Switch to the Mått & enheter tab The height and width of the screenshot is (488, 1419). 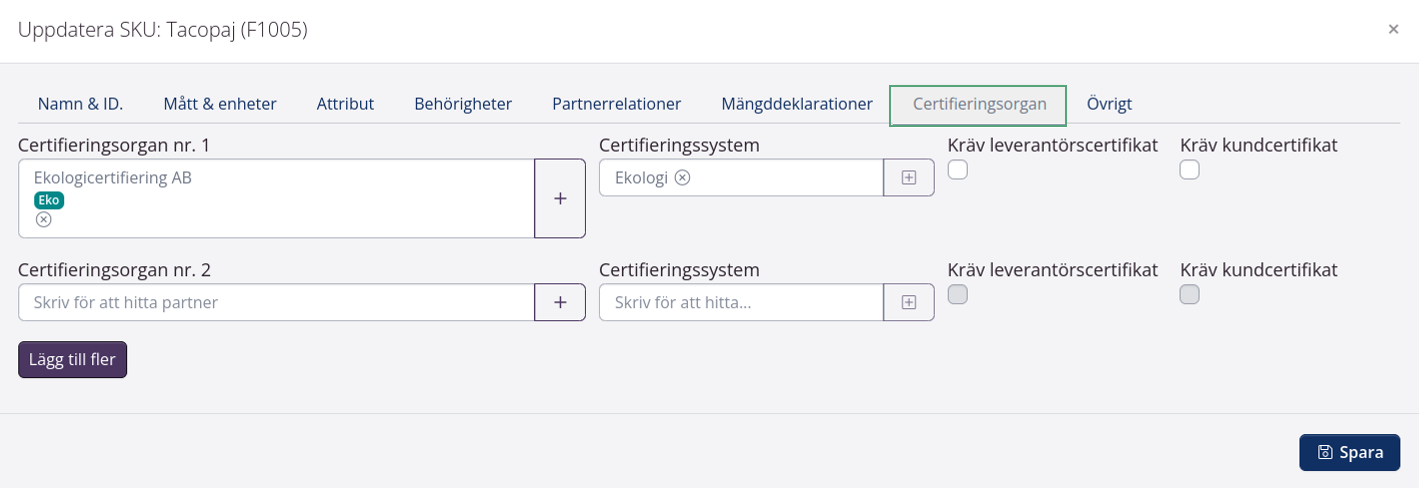tap(220, 104)
